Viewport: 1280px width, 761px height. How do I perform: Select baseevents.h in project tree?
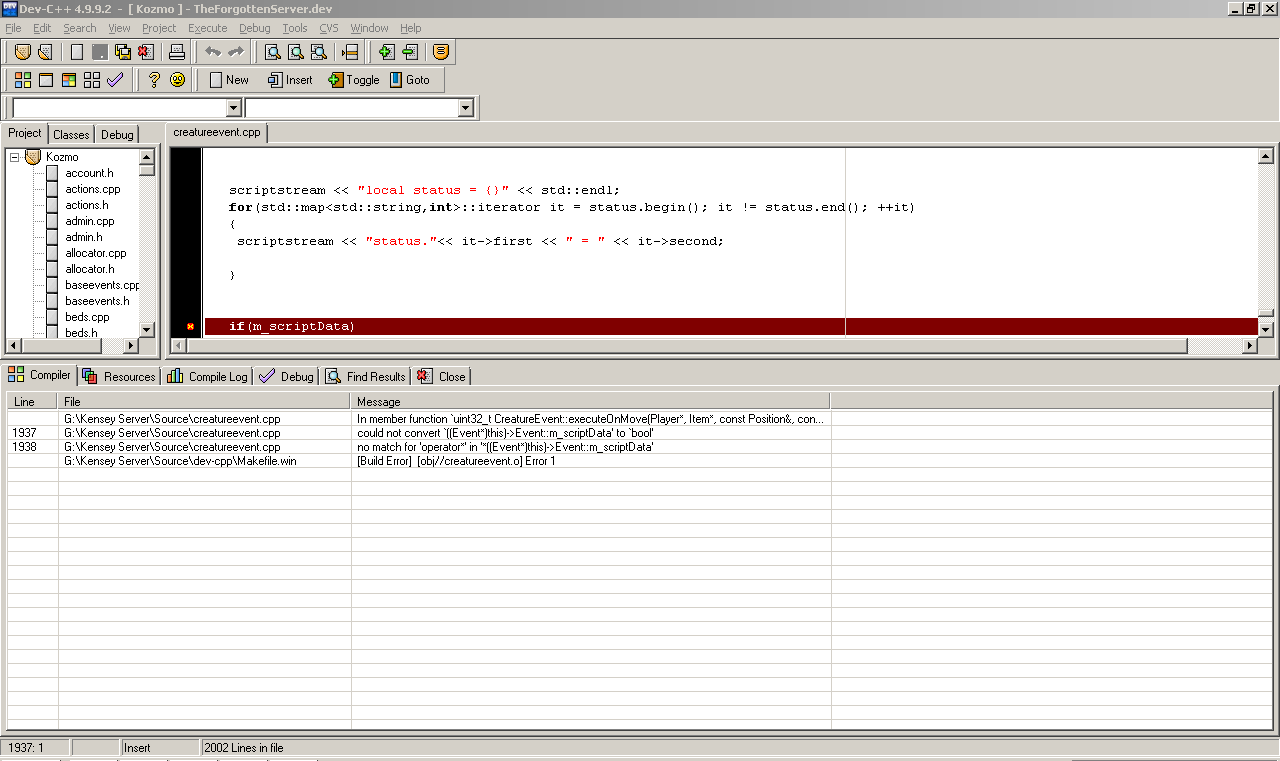pyautogui.click(x=97, y=301)
